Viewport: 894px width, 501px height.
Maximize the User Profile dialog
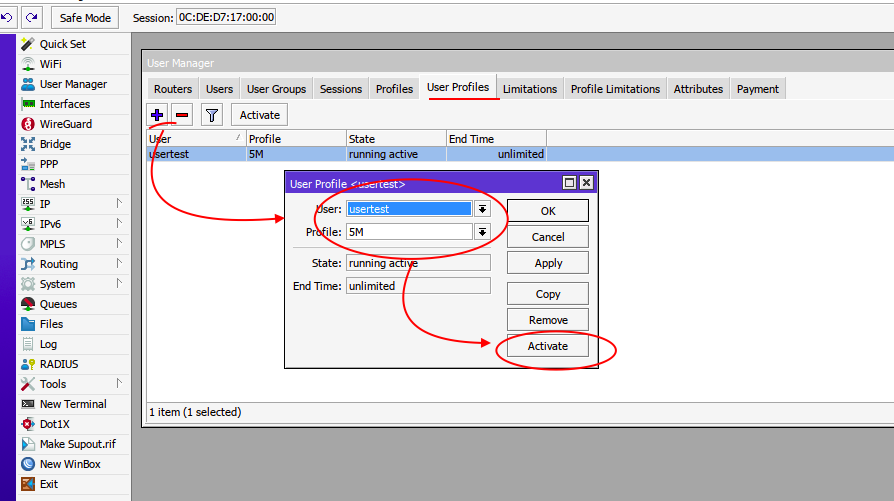click(x=569, y=183)
